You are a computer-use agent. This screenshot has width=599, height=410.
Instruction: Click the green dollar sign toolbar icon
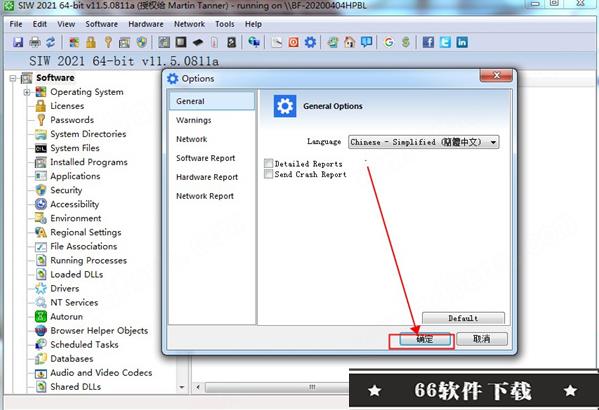pyautogui.click(x=406, y=42)
